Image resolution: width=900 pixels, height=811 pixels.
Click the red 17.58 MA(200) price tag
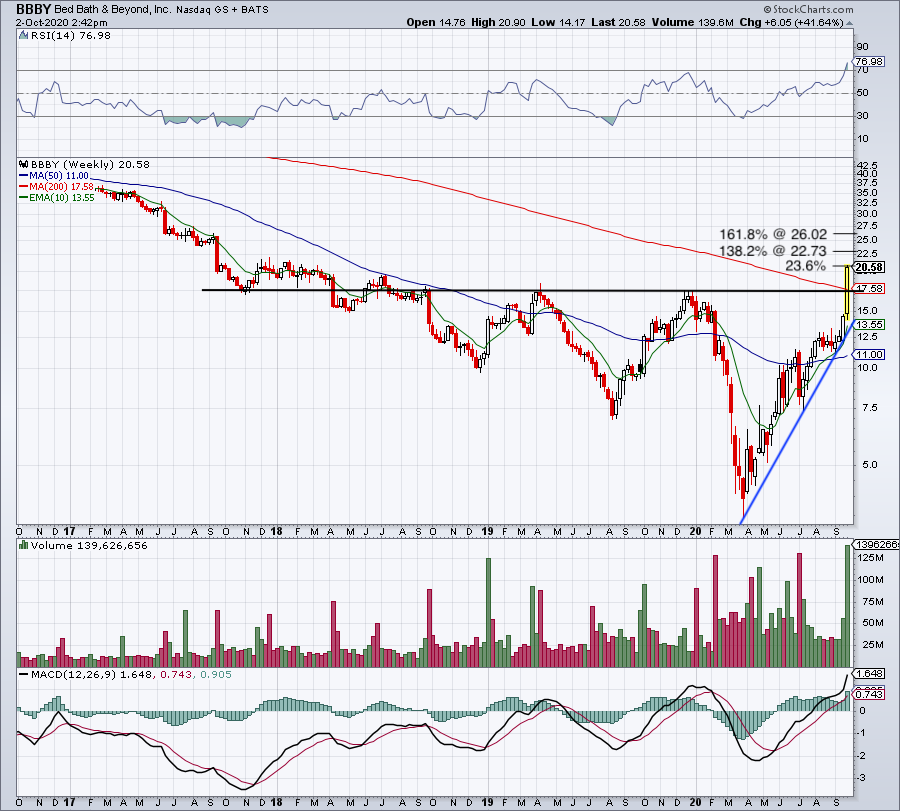pos(870,289)
